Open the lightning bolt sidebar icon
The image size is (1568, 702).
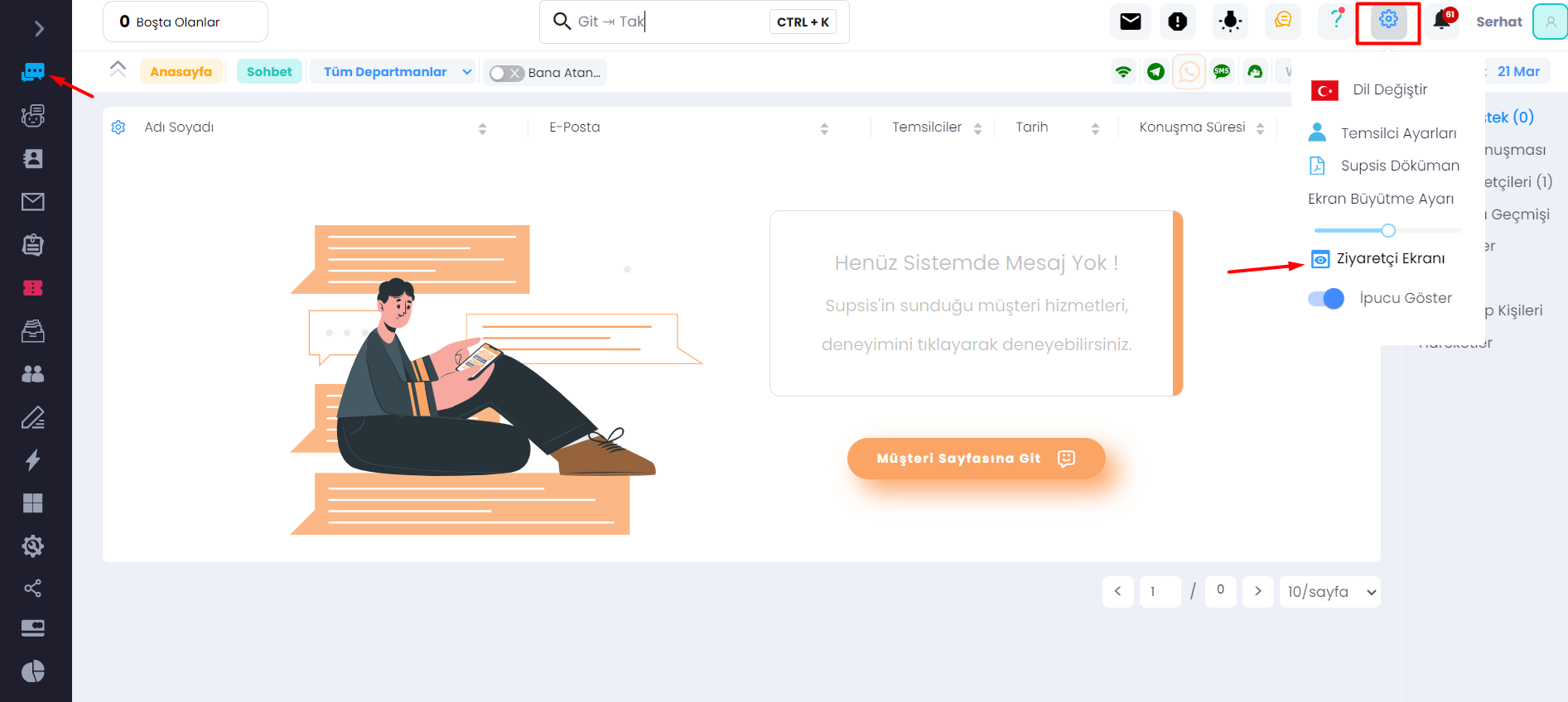pyautogui.click(x=33, y=459)
